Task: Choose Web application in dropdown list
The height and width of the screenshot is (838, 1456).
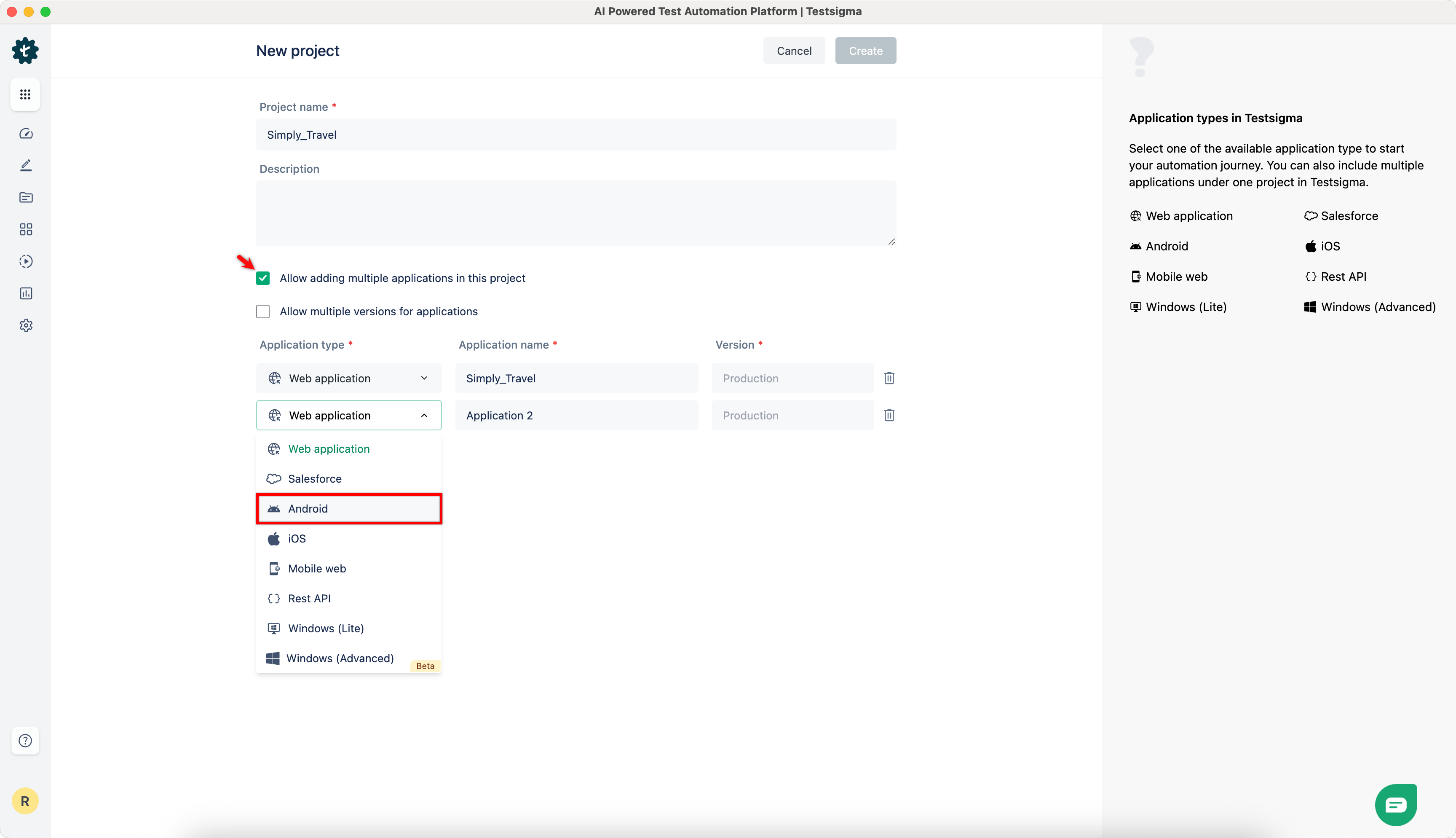Action: click(349, 449)
